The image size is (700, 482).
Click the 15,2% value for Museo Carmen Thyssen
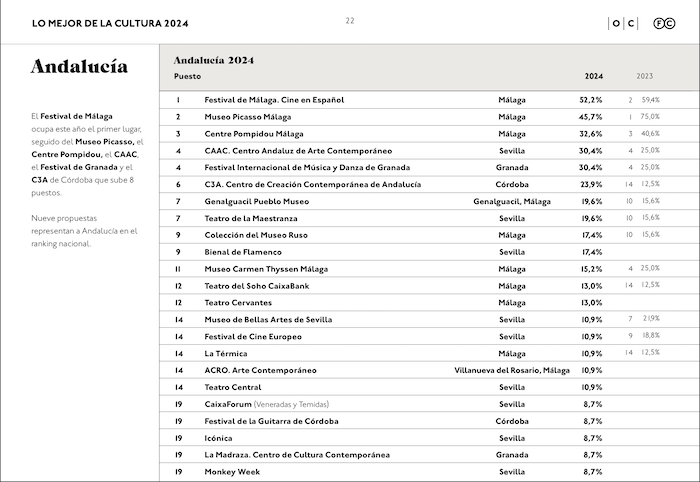pos(592,269)
